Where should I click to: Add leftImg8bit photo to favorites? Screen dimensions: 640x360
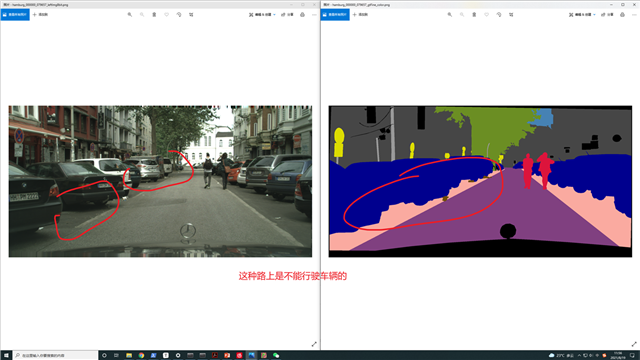pyautogui.click(x=167, y=14)
